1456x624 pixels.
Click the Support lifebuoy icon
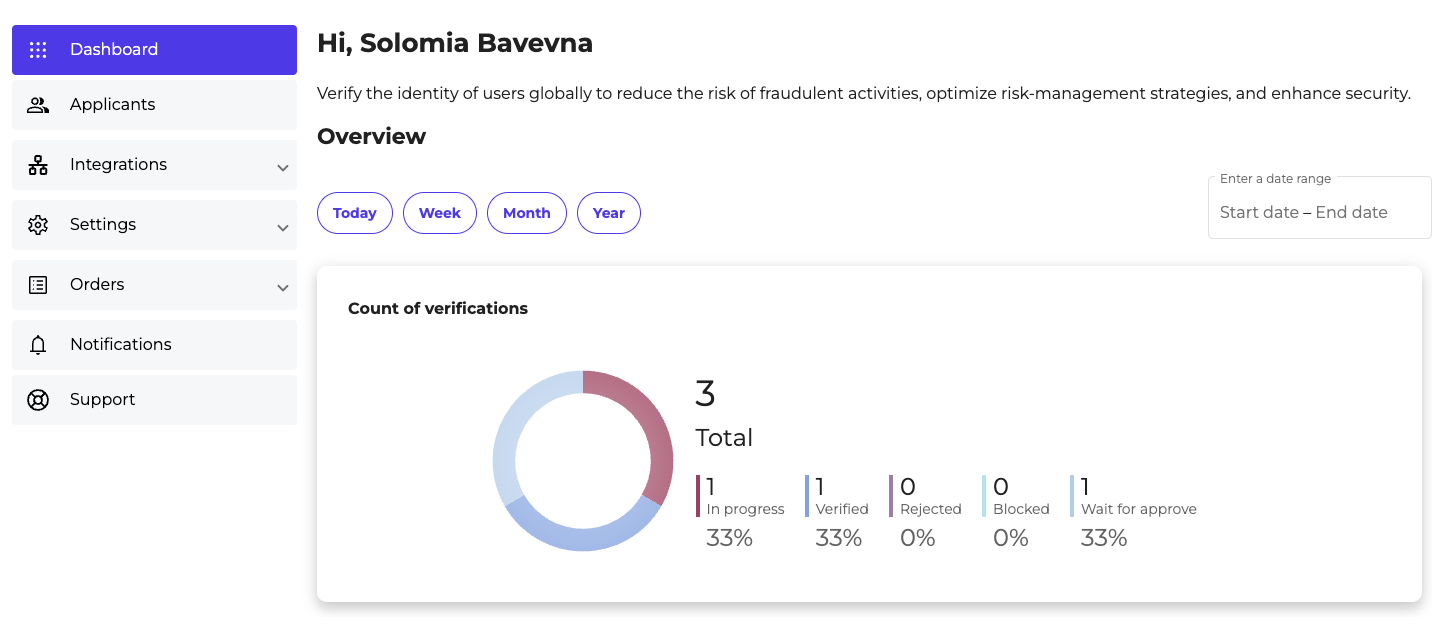(x=38, y=400)
